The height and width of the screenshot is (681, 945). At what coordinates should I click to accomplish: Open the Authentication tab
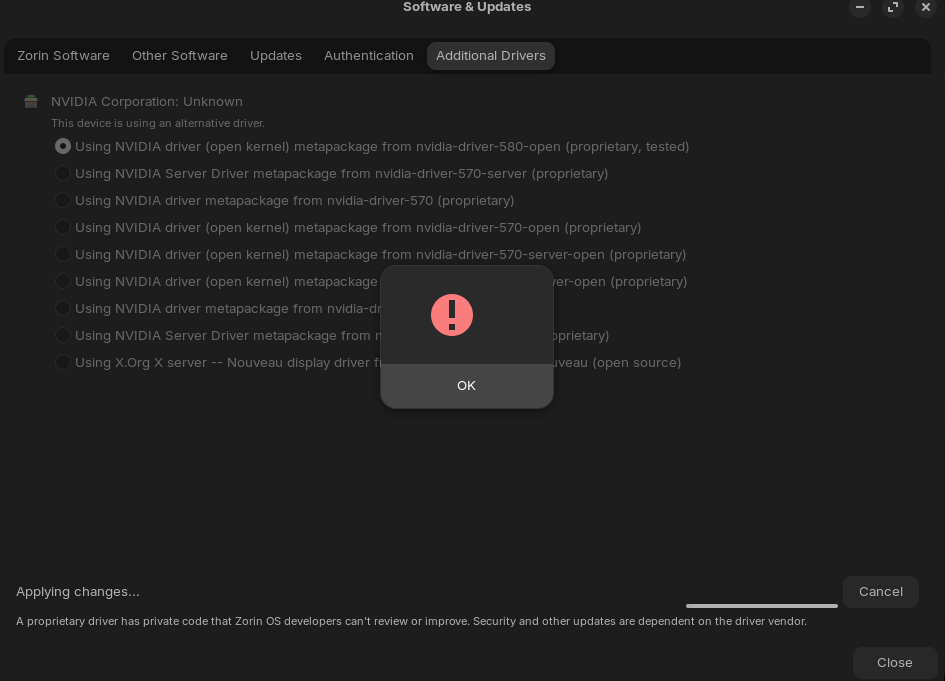[369, 56]
